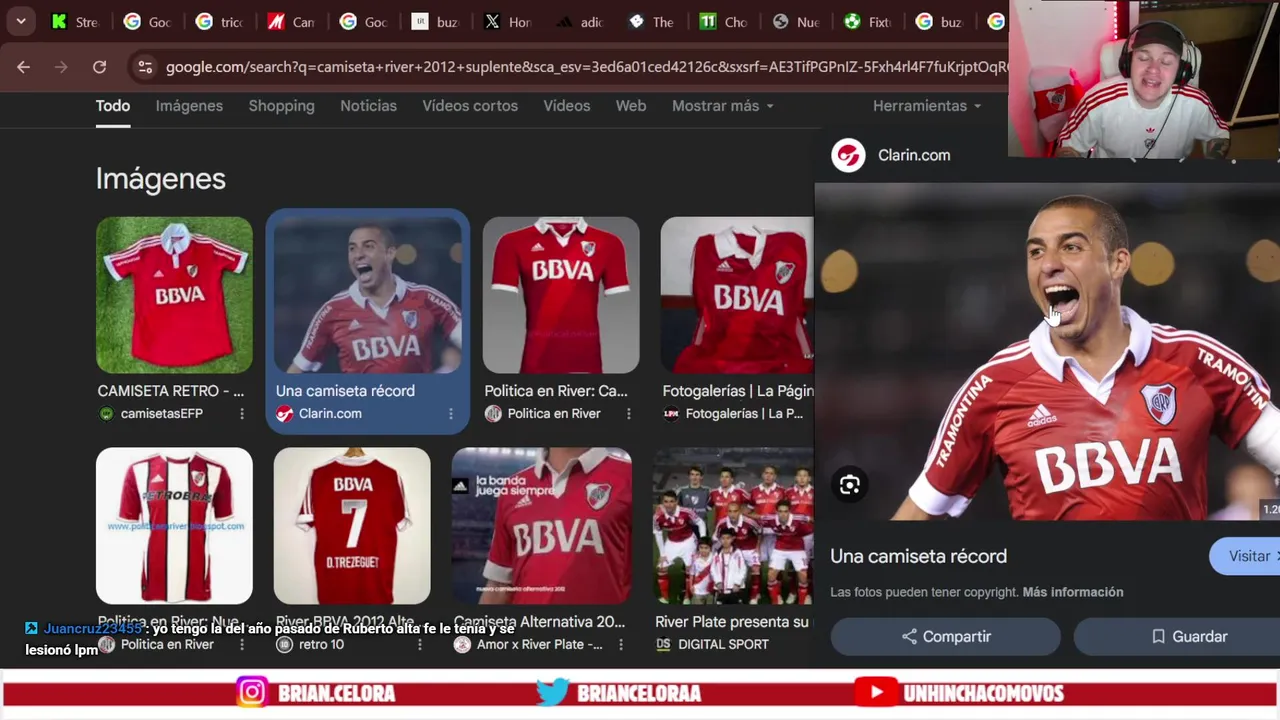
Task: Open the team photo 'River Plate presenta' thumbnail
Action: click(x=733, y=526)
